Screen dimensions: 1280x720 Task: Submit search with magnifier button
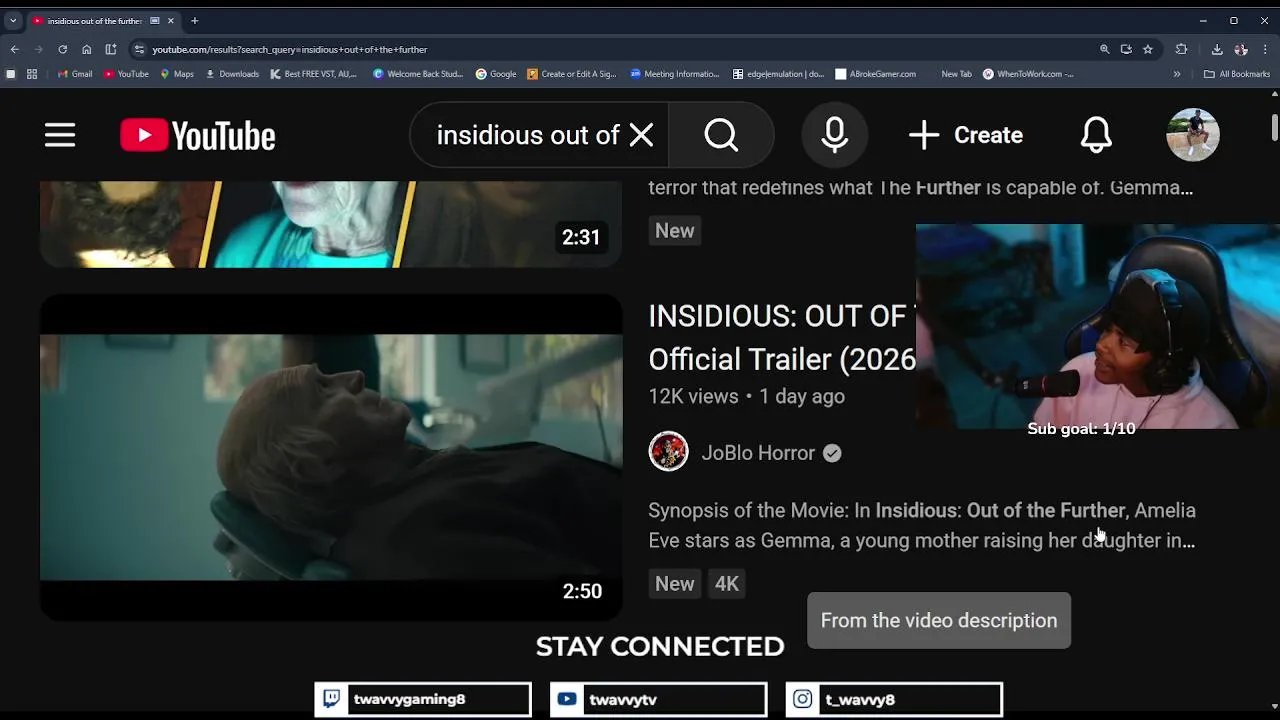(x=721, y=135)
